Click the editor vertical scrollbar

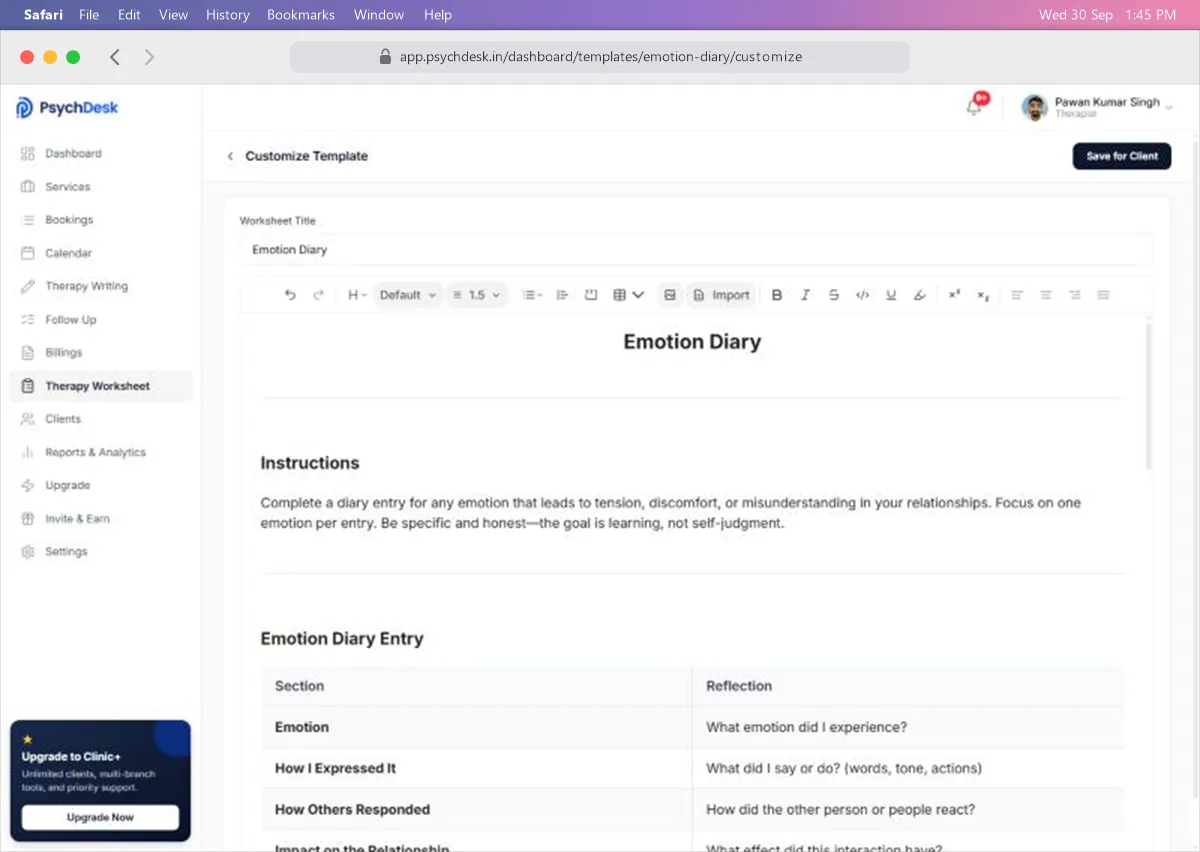[1148, 395]
